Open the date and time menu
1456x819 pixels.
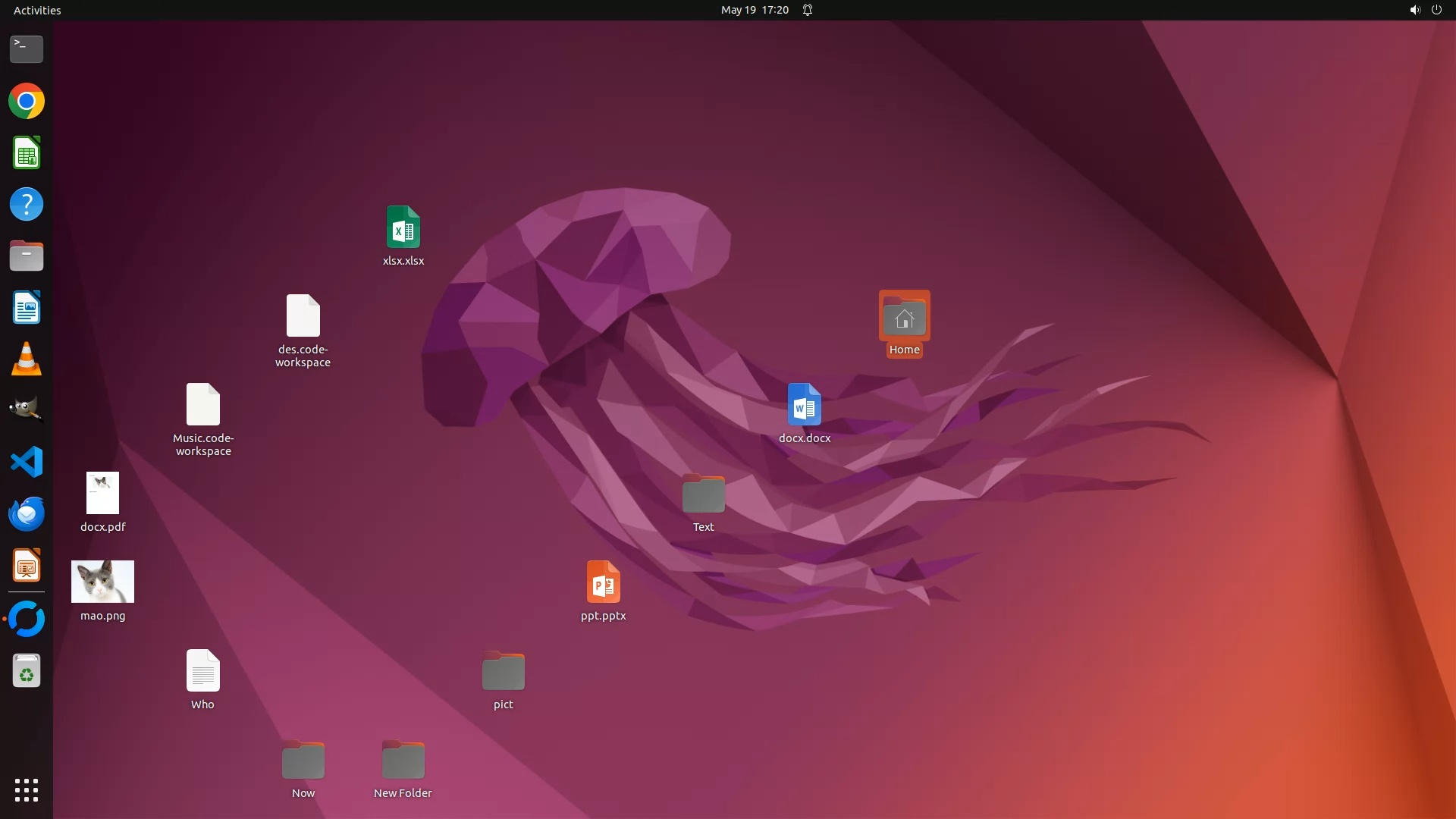[x=754, y=10]
